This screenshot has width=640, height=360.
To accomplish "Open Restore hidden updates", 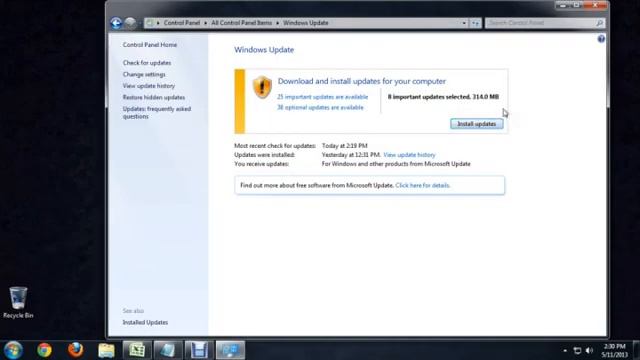I will [x=154, y=97].
